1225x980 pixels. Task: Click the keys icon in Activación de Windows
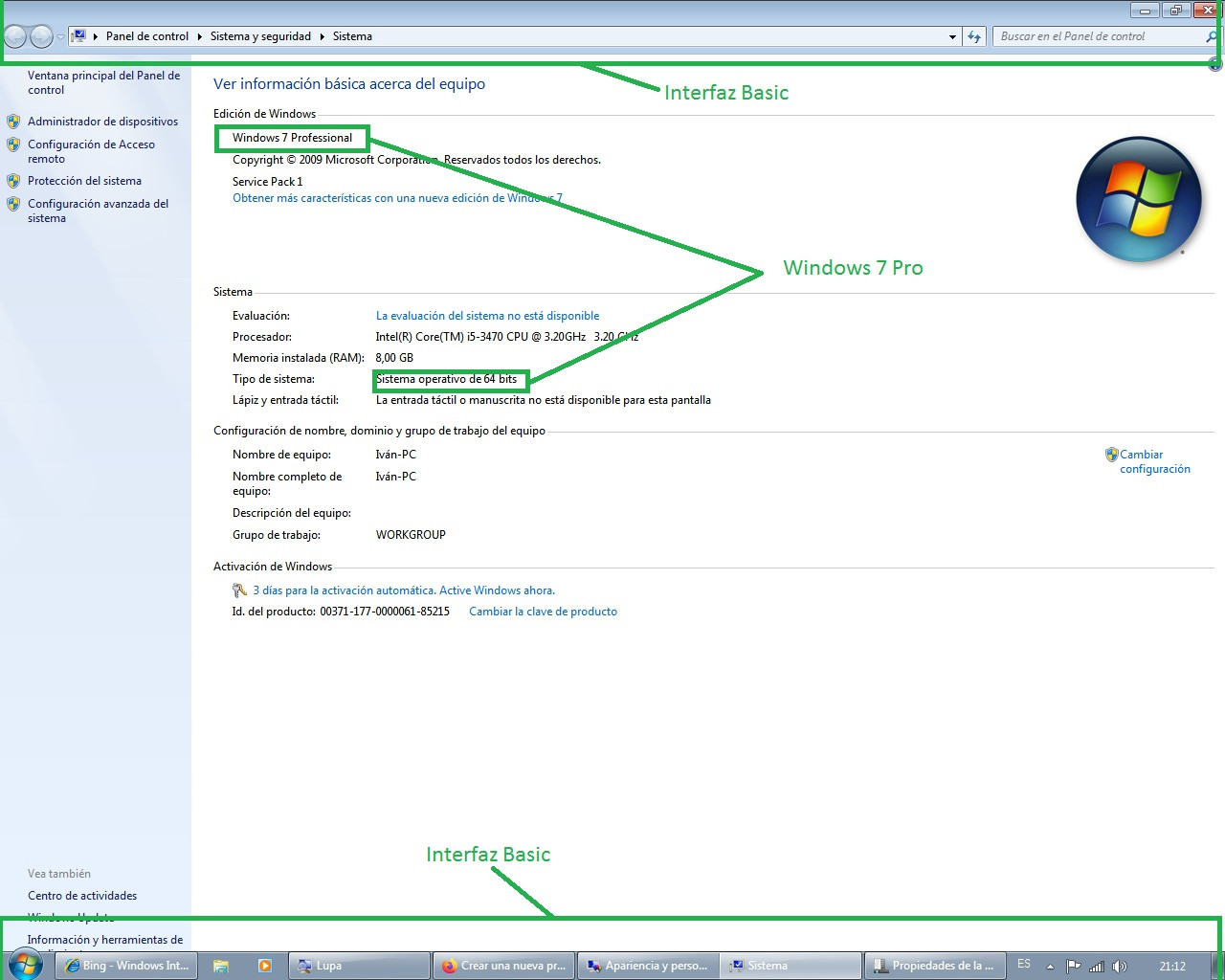(x=240, y=590)
